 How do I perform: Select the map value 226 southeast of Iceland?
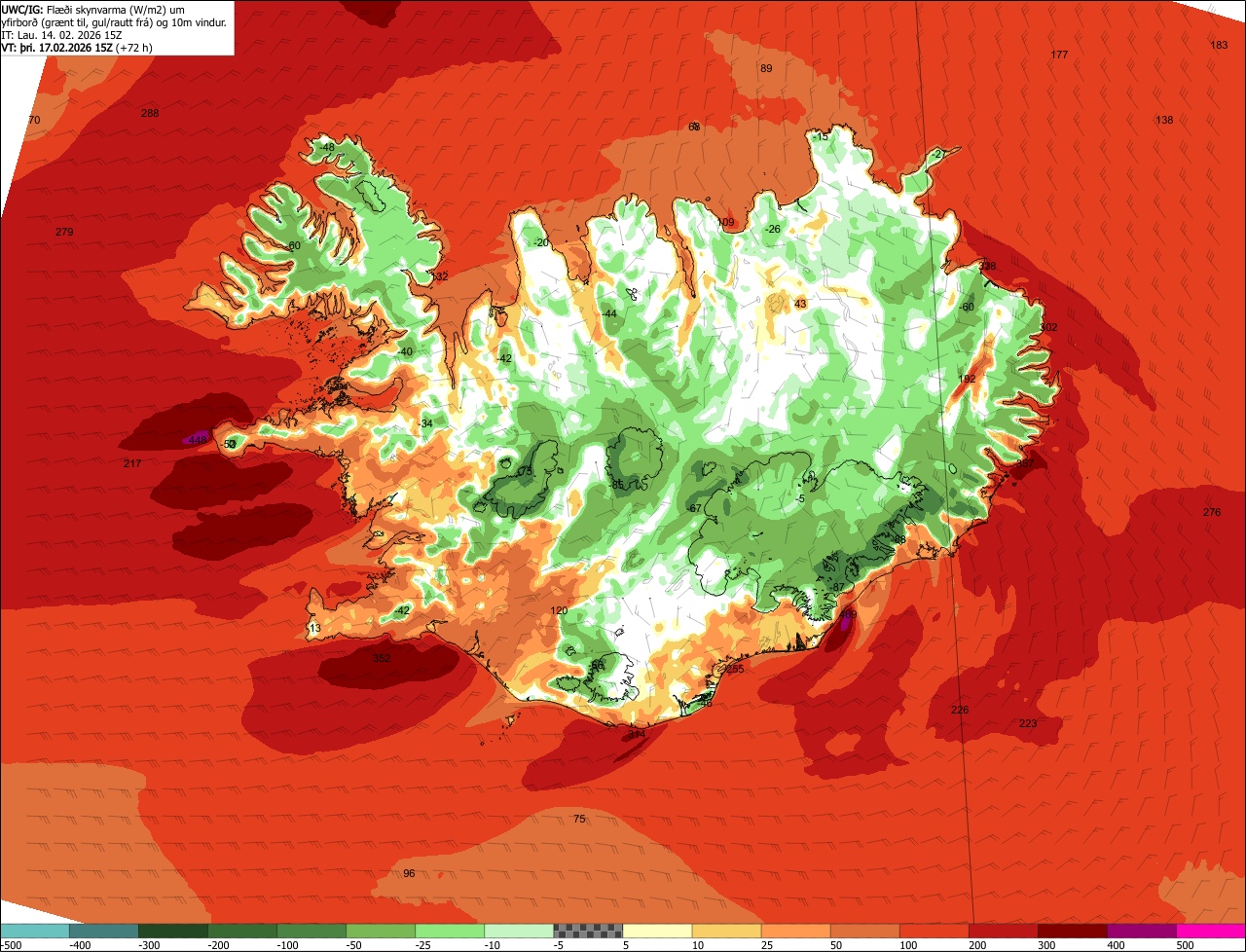coord(960,710)
